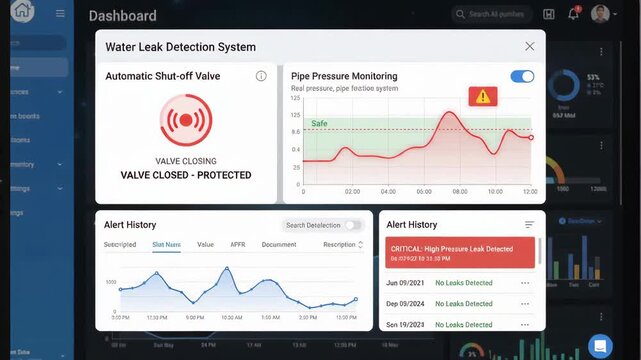Open kebab menu on donut chart card

tap(601, 51)
